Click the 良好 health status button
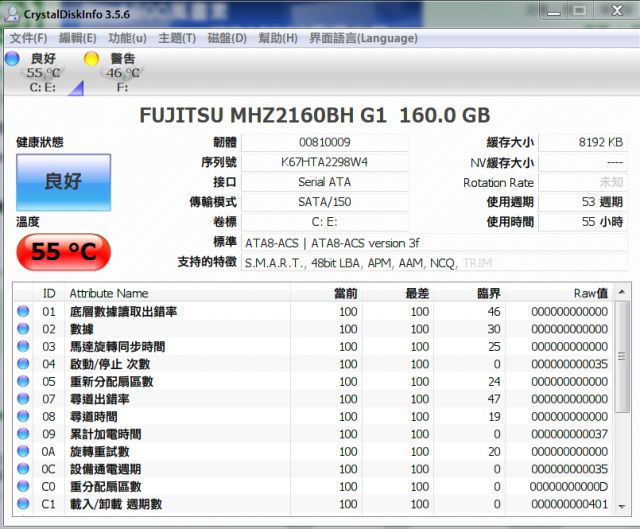 (x=63, y=182)
